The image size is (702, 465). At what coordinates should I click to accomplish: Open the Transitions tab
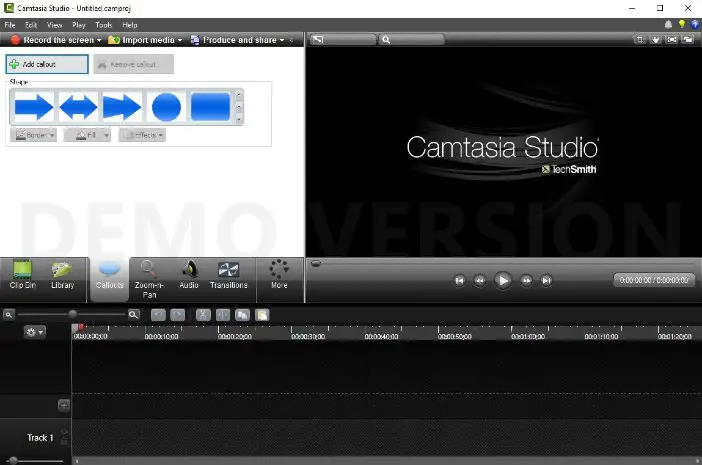pyautogui.click(x=228, y=276)
